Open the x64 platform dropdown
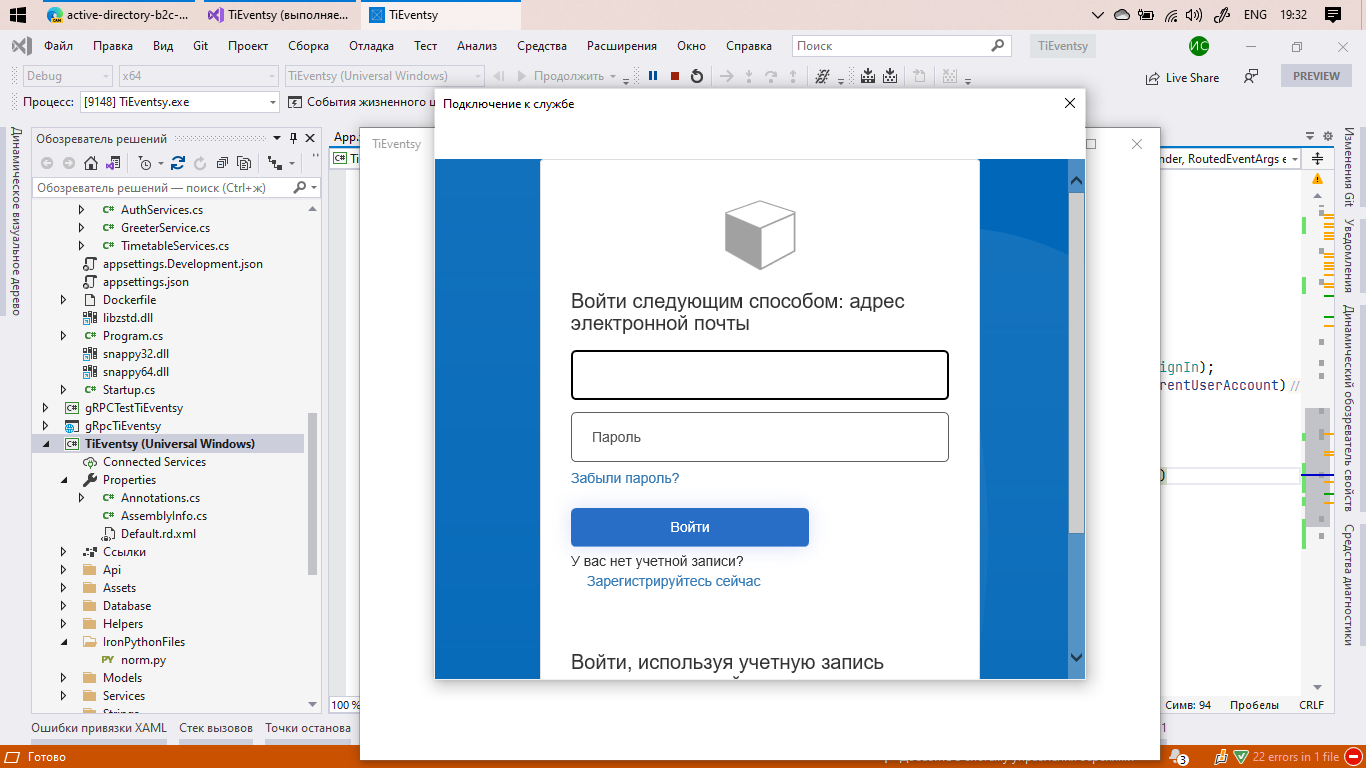Screen dimensions: 1366x768 (x=197, y=76)
